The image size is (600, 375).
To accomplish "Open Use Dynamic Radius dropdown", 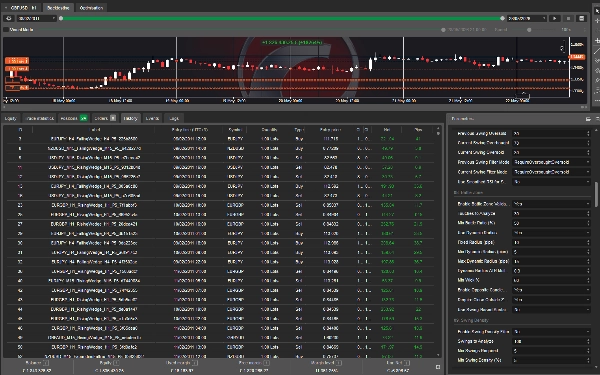I will 551,233.
